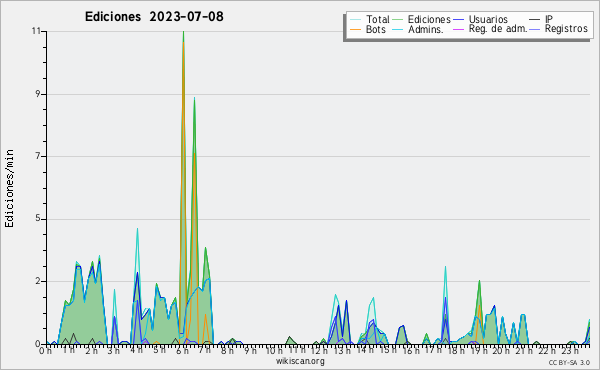
Task: Click the 23 h mark on time axis
Action: (567, 350)
